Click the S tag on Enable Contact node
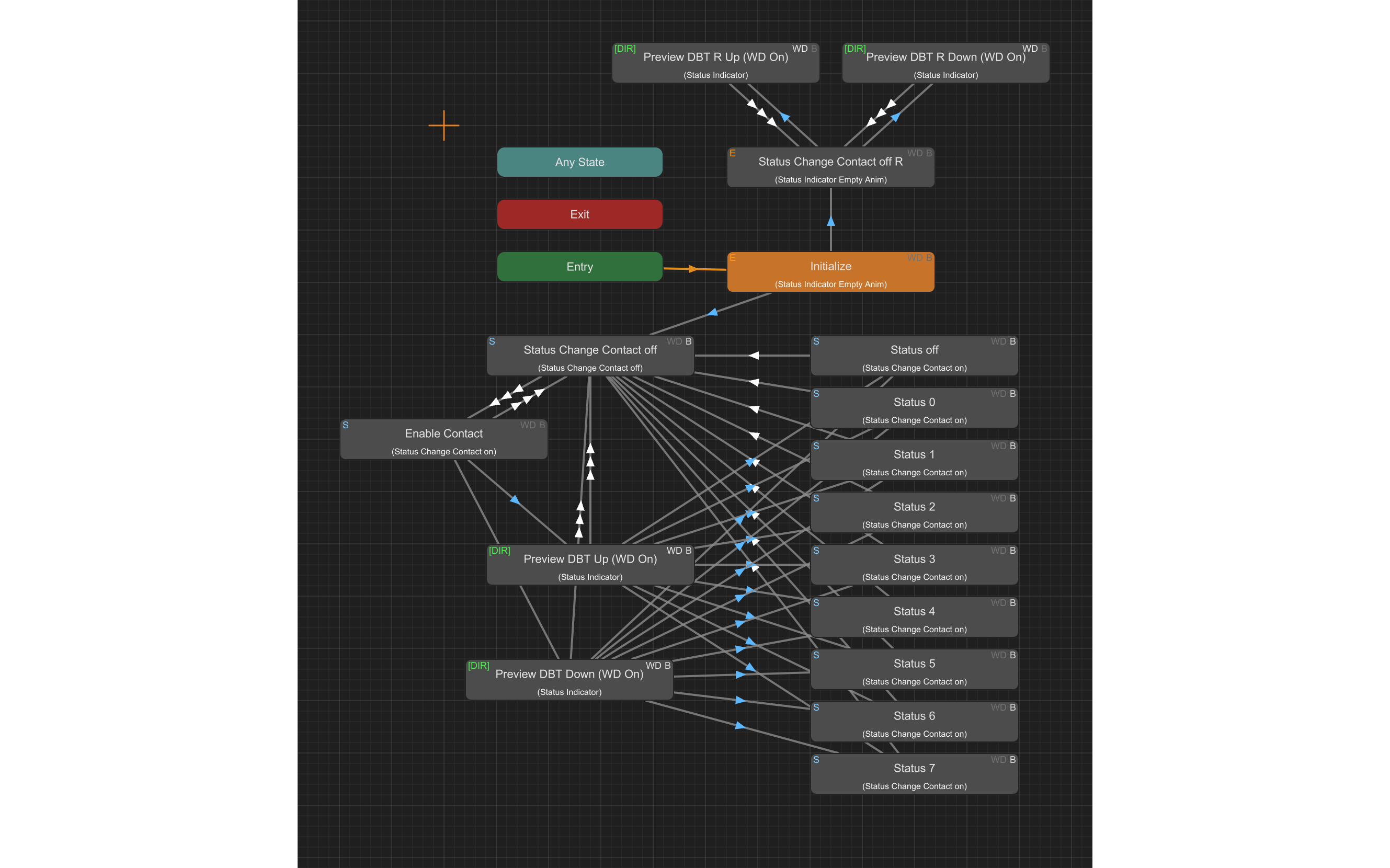The height and width of the screenshot is (868, 1390). click(x=345, y=425)
